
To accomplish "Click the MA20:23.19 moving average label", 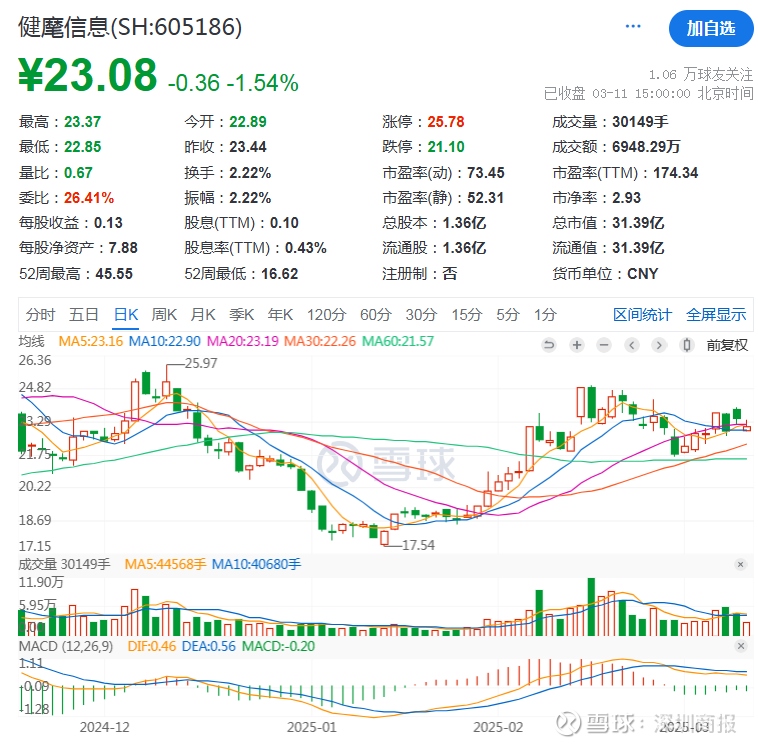I will [243, 341].
